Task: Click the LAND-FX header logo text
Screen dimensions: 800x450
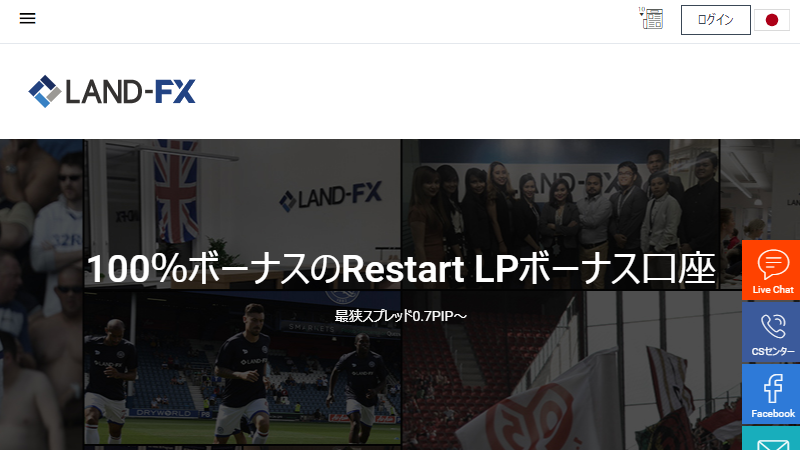Action: 131,92
